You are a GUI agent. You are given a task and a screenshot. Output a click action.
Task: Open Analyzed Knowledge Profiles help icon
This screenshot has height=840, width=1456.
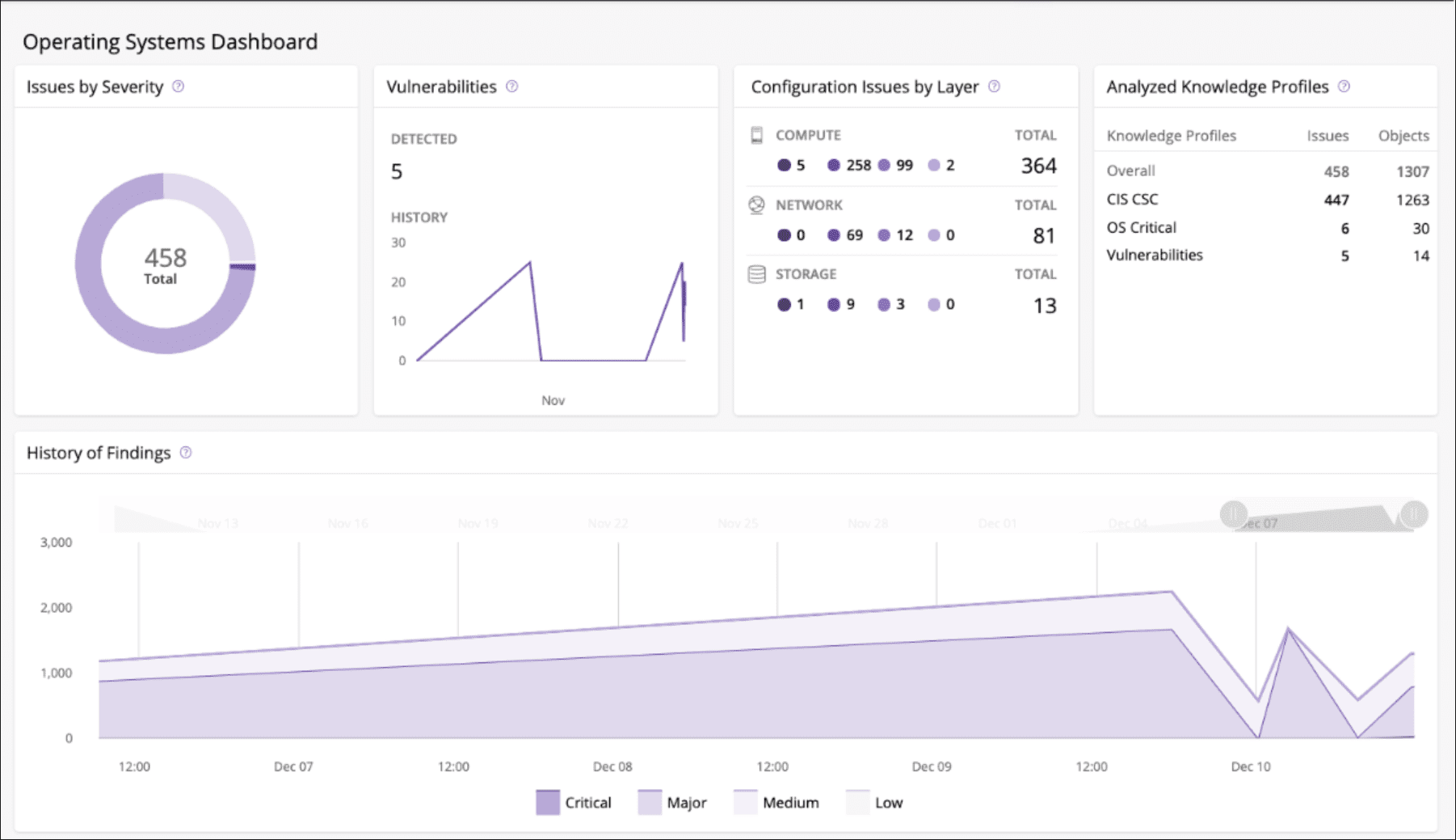[x=1344, y=87]
